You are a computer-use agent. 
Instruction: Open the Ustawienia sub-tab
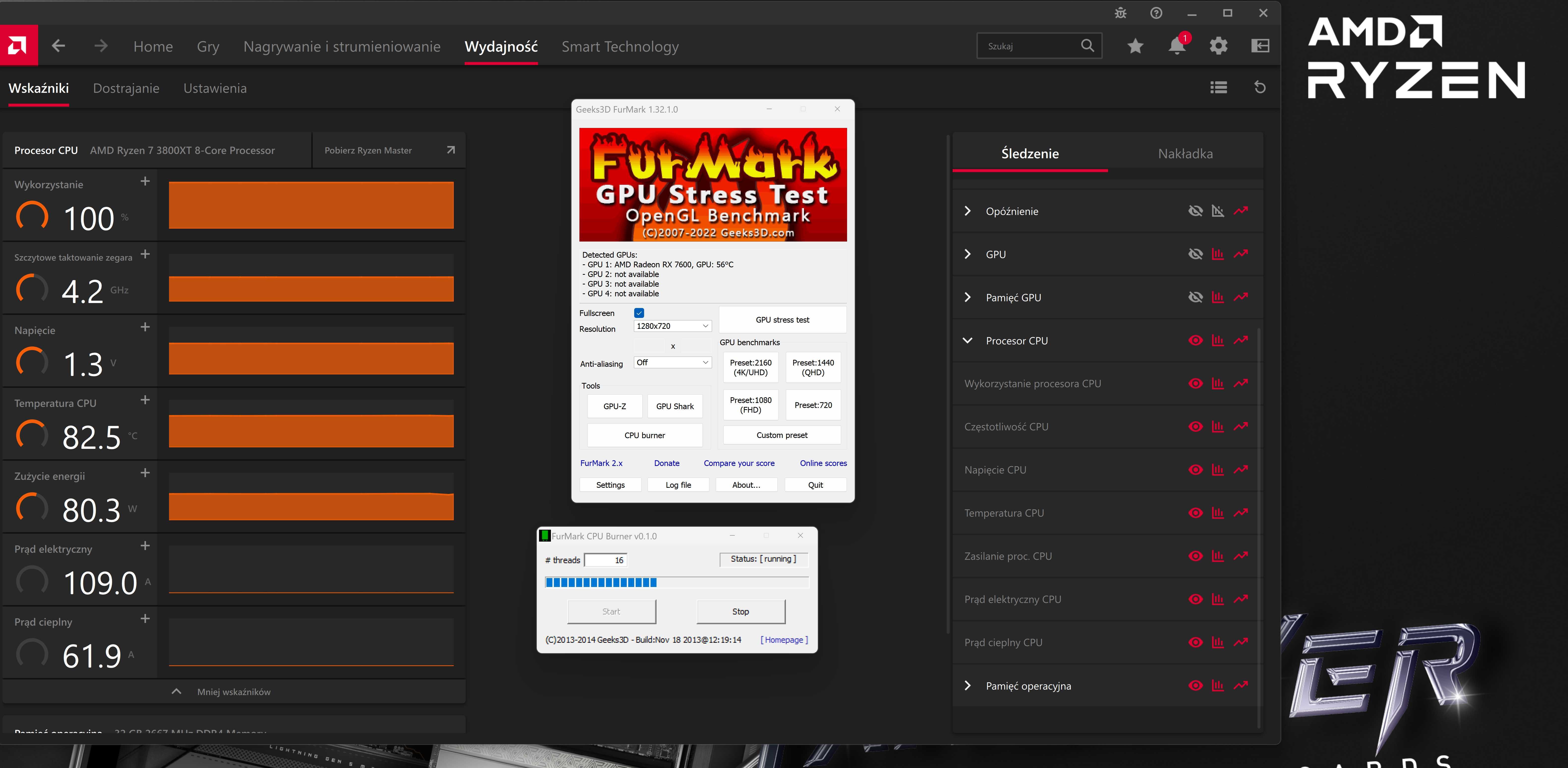[x=215, y=88]
